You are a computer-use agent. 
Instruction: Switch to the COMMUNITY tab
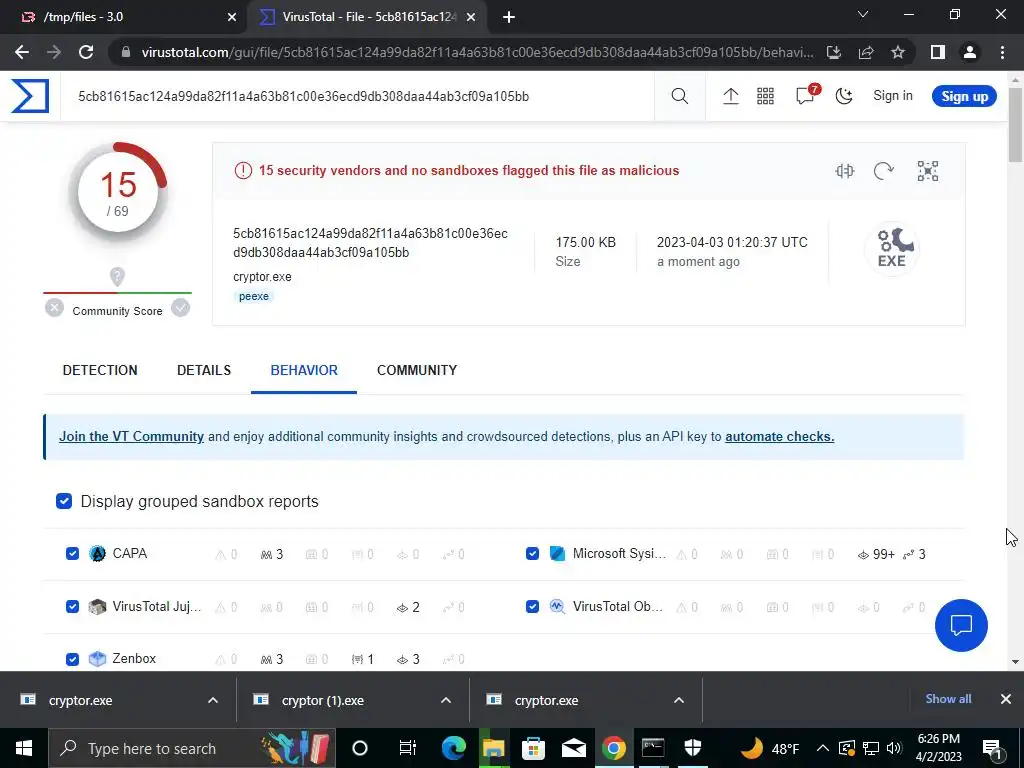point(417,370)
